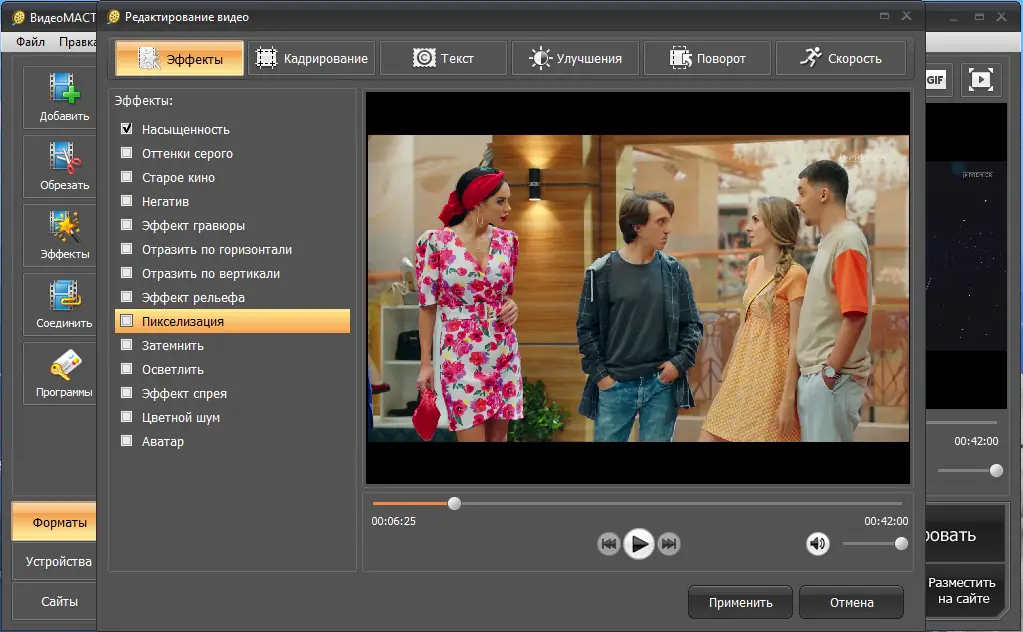Screen dimensions: 1023x632
Task: Tick the Старое кино checkbox
Action: point(126,177)
